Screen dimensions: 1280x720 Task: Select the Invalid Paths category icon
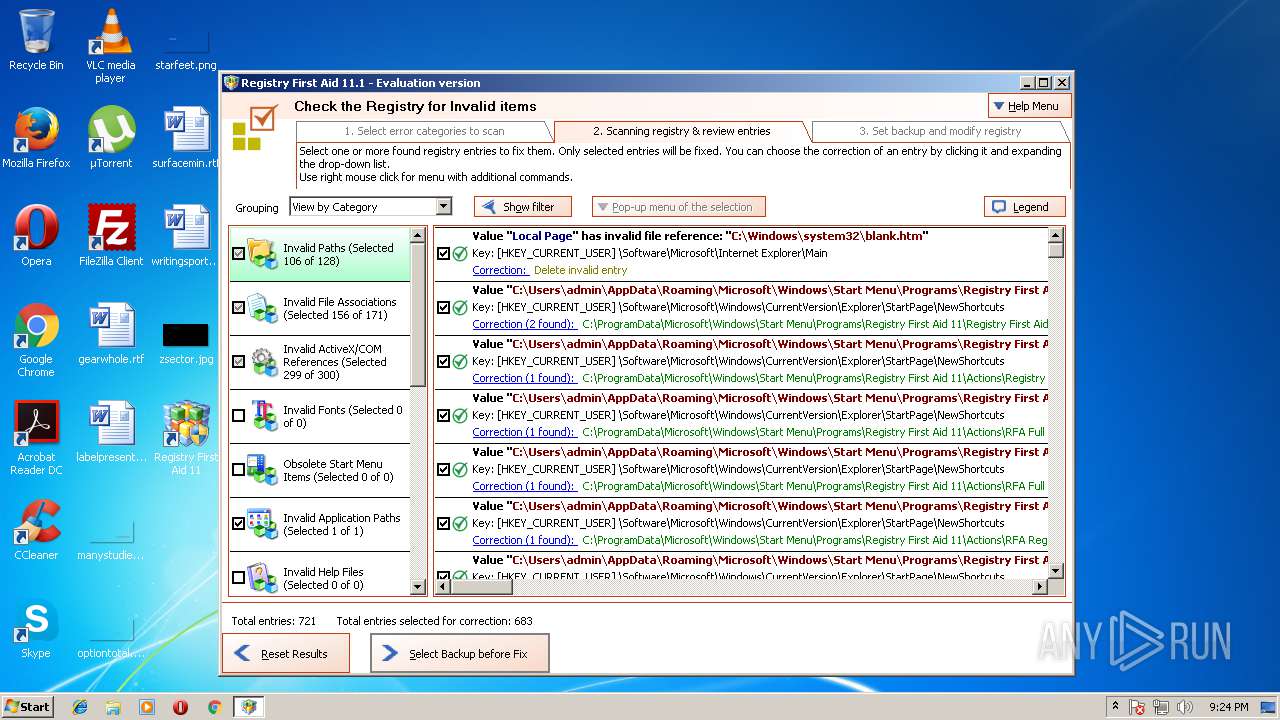262,253
